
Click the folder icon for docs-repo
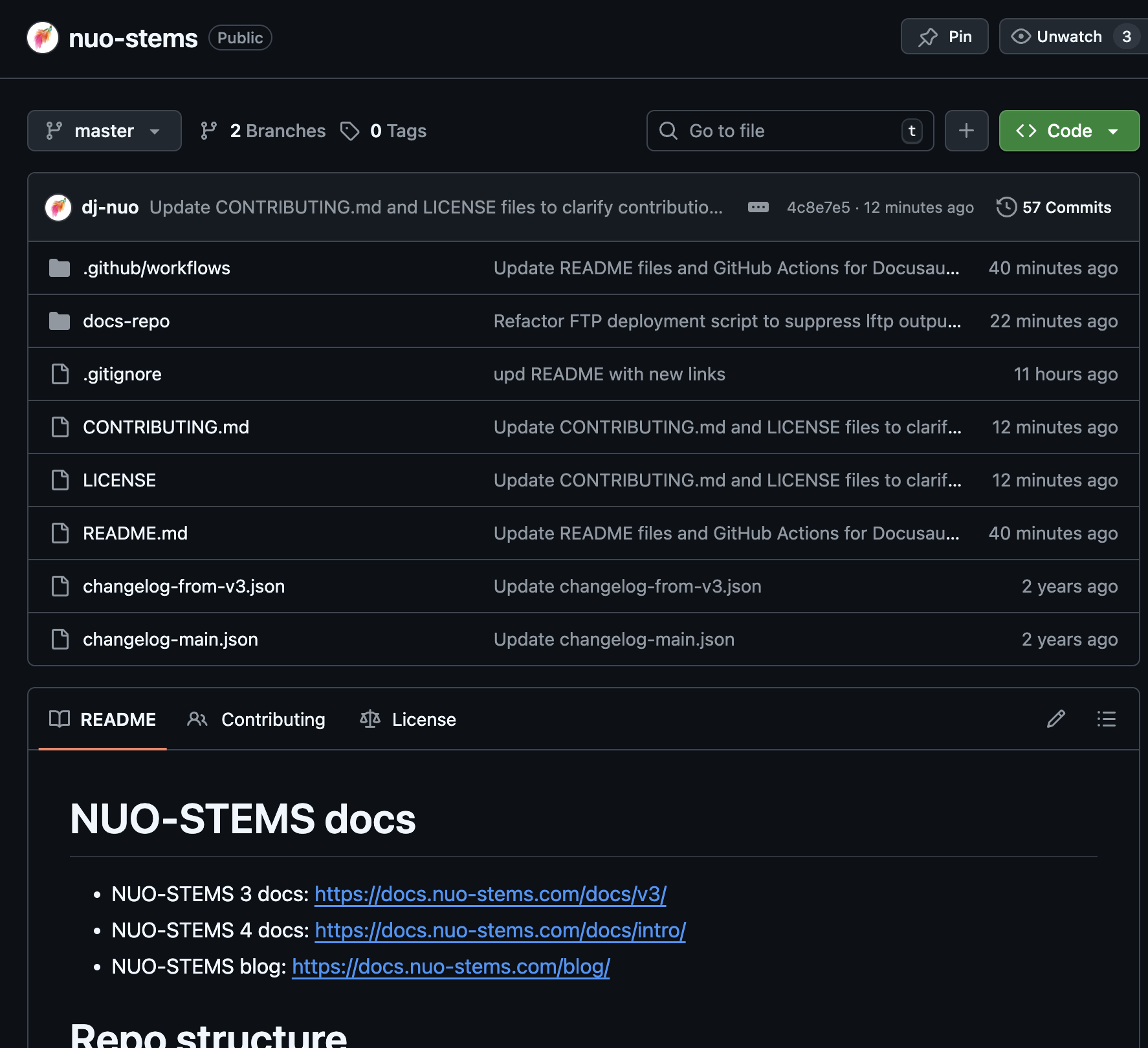pos(60,321)
